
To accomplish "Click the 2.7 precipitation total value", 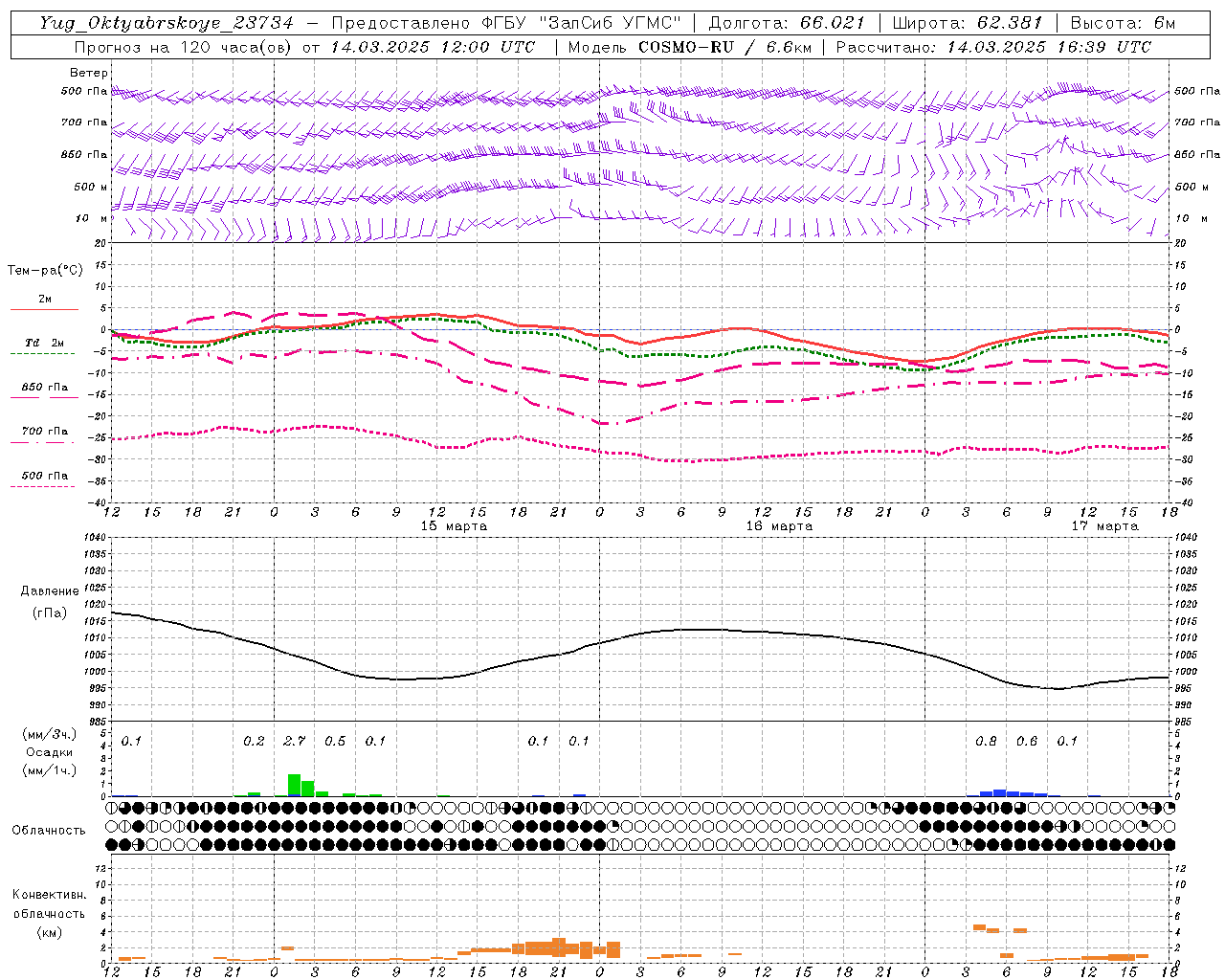I will (x=295, y=741).
